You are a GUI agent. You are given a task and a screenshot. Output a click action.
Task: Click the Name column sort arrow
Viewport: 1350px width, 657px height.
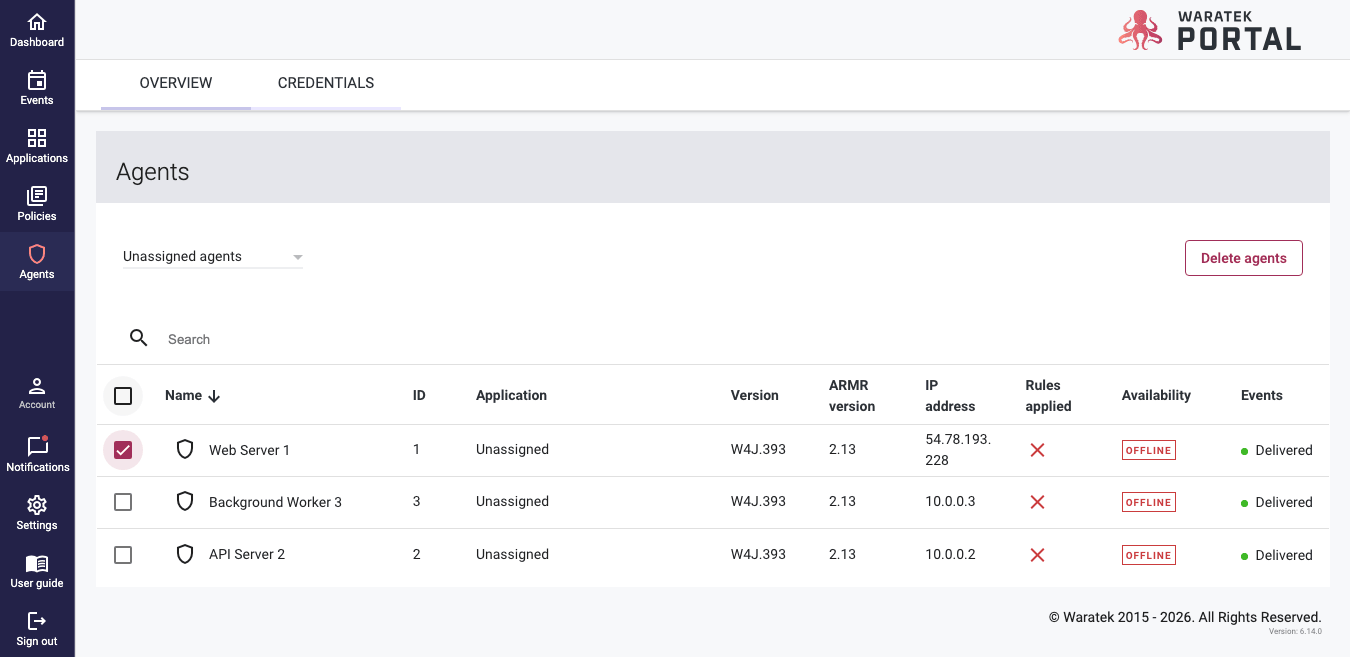[x=214, y=396]
